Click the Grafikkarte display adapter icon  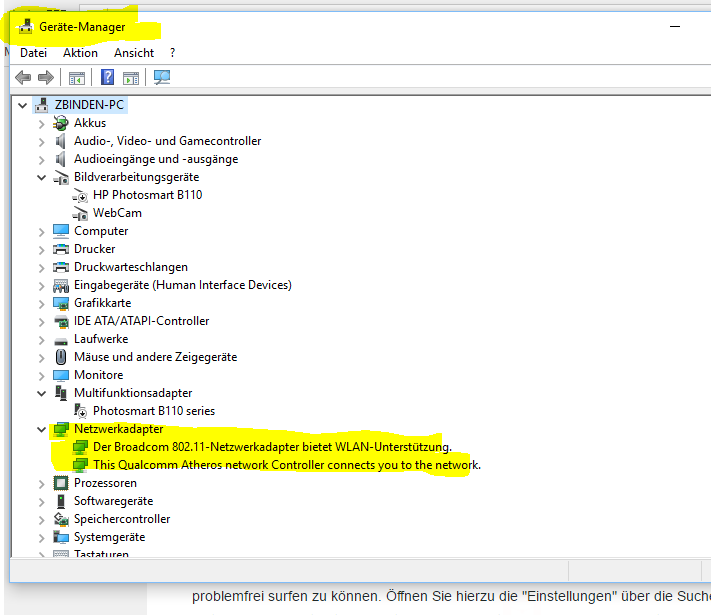61,303
